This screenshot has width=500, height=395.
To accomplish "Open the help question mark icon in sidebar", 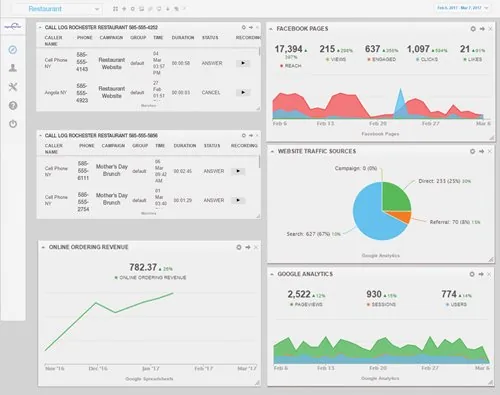I will pyautogui.click(x=13, y=106).
